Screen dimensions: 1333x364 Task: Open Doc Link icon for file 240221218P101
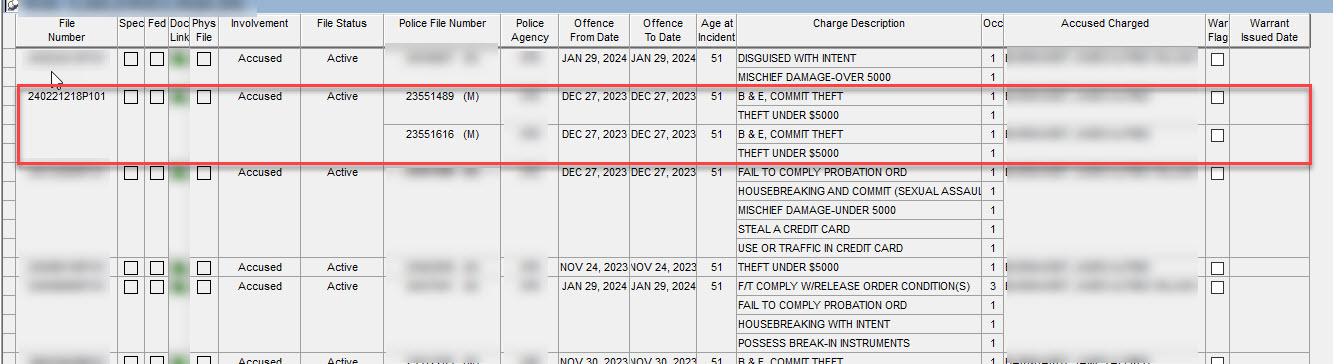pos(179,97)
